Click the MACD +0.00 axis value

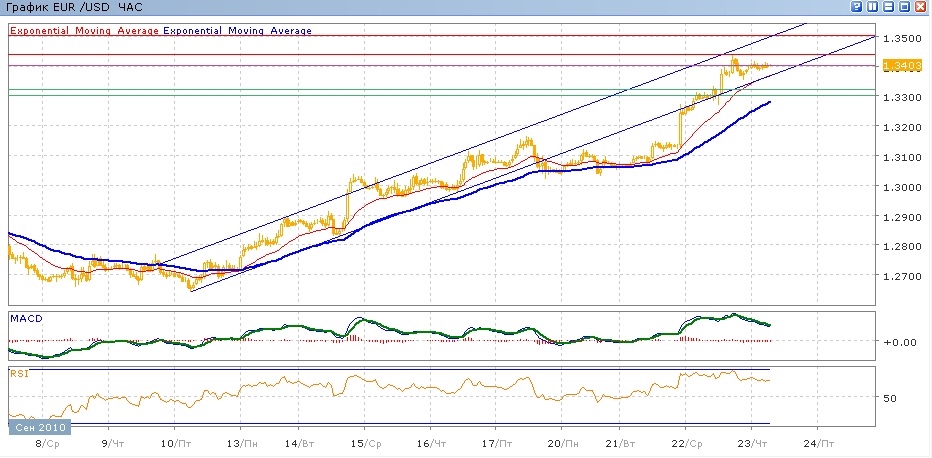click(898, 342)
